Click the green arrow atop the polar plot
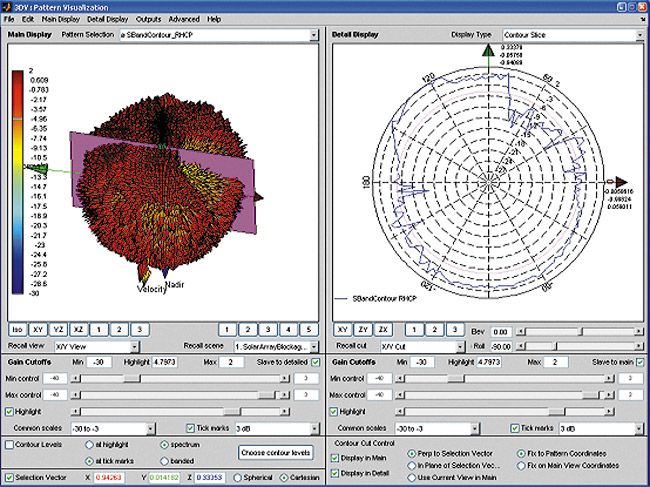Screen dimensions: 650x487 (486, 49)
